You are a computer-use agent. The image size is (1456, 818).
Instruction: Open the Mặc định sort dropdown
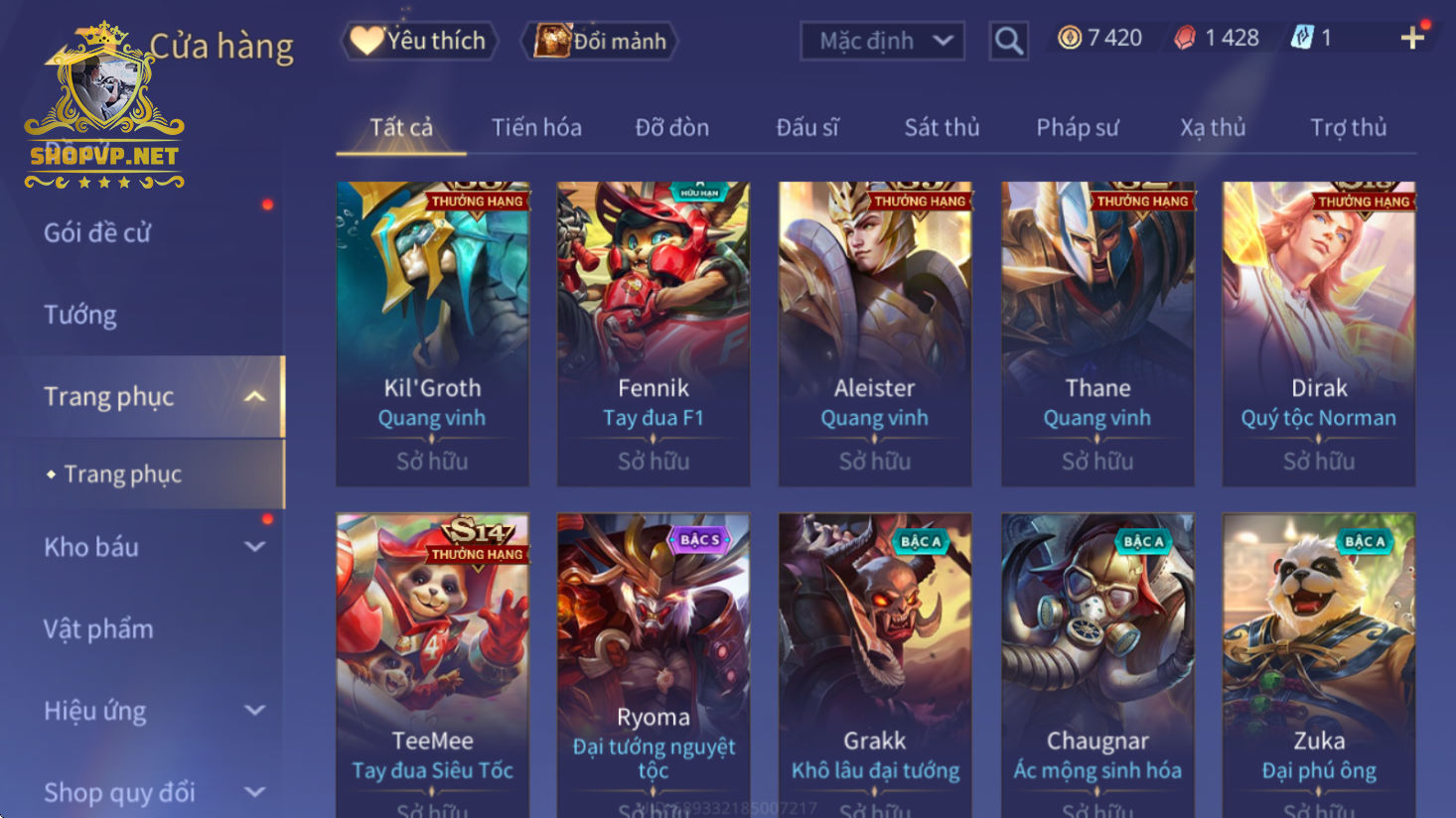[x=882, y=41]
